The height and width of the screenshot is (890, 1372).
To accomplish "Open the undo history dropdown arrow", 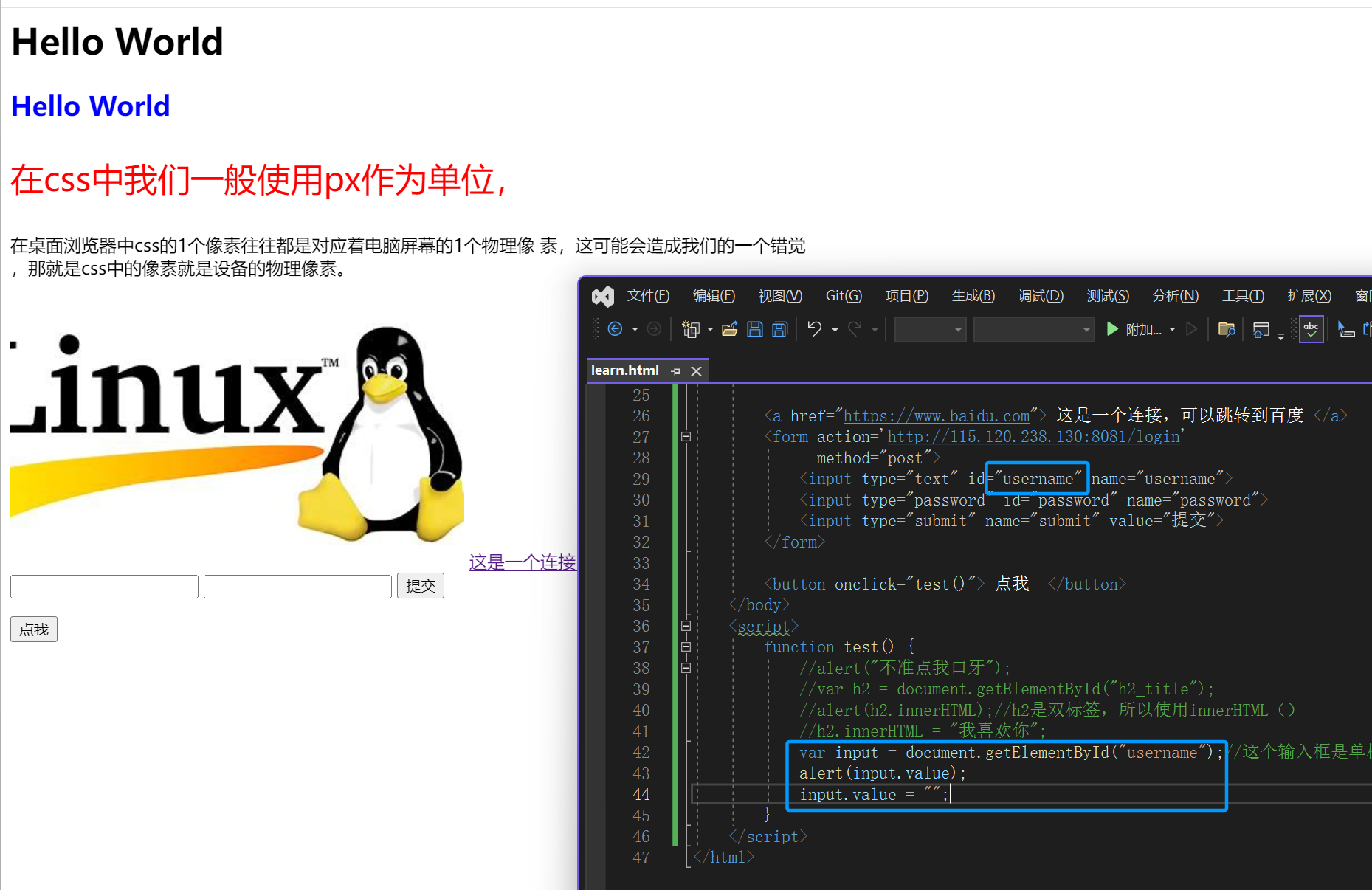I will (835, 330).
